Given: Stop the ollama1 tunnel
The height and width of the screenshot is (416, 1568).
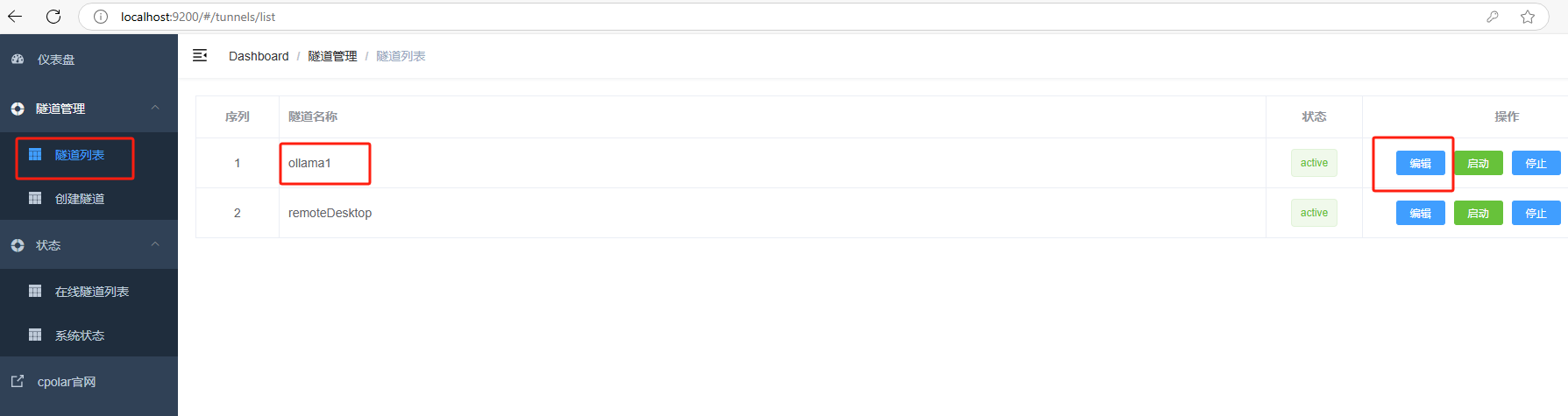Looking at the screenshot, I should coord(1536,163).
